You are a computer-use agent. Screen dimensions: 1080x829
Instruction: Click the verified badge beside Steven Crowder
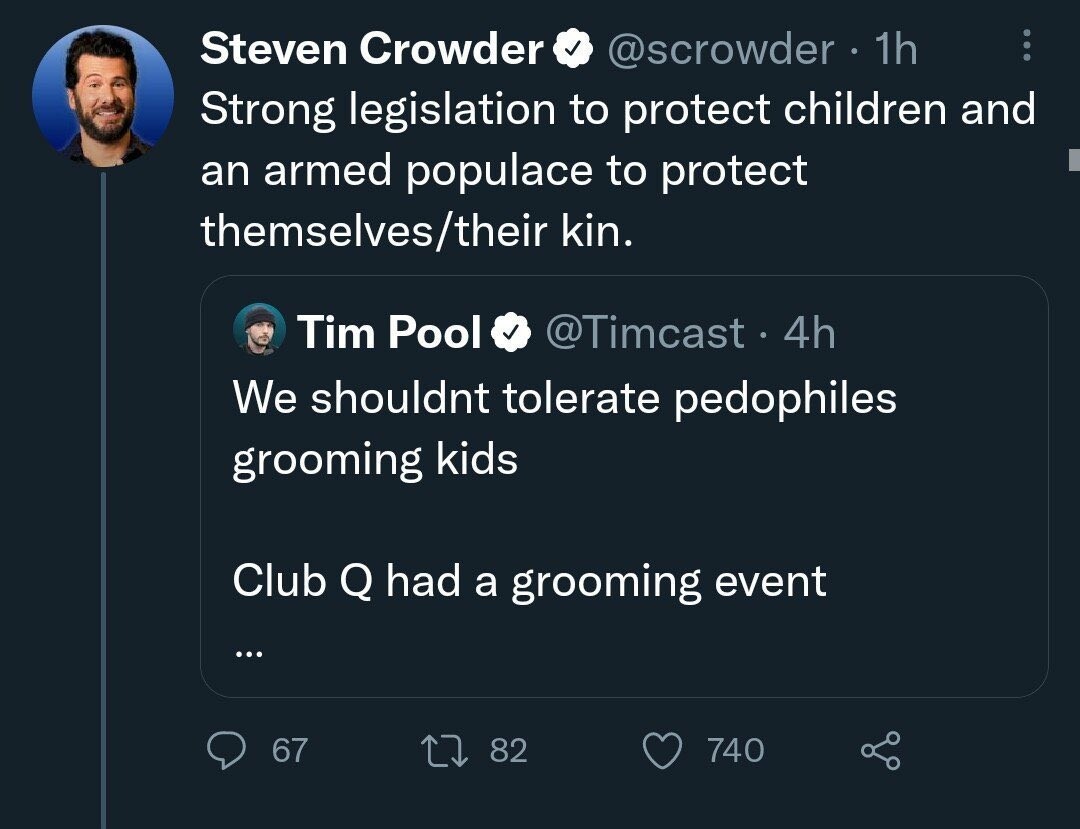[x=572, y=49]
